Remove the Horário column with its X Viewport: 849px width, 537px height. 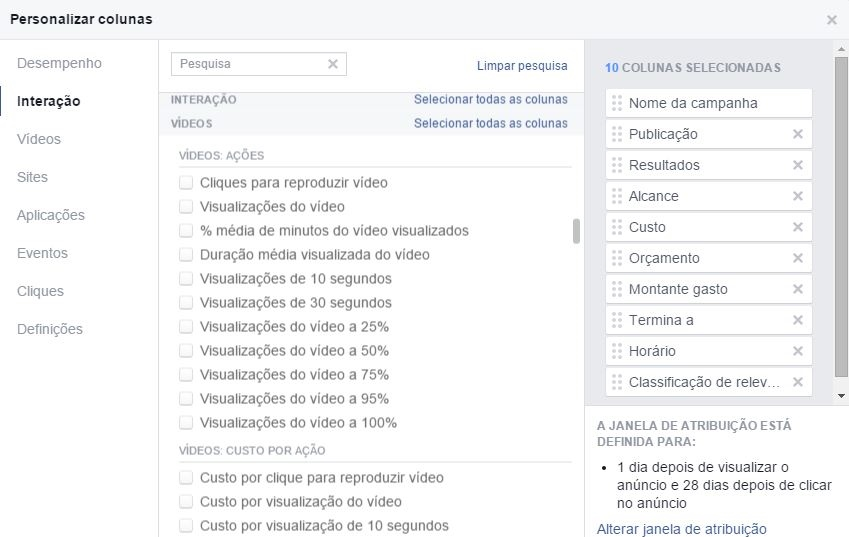[798, 351]
